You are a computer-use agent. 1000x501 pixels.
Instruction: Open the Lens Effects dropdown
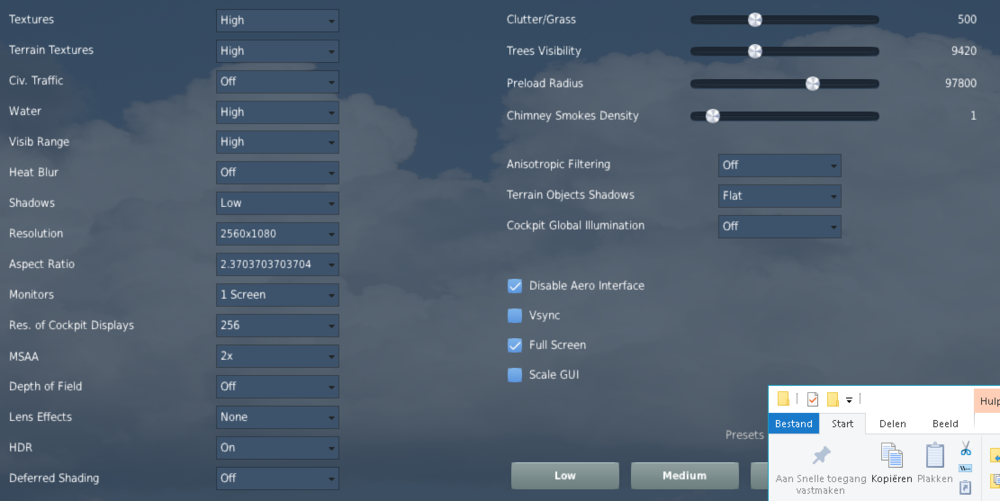pos(277,418)
